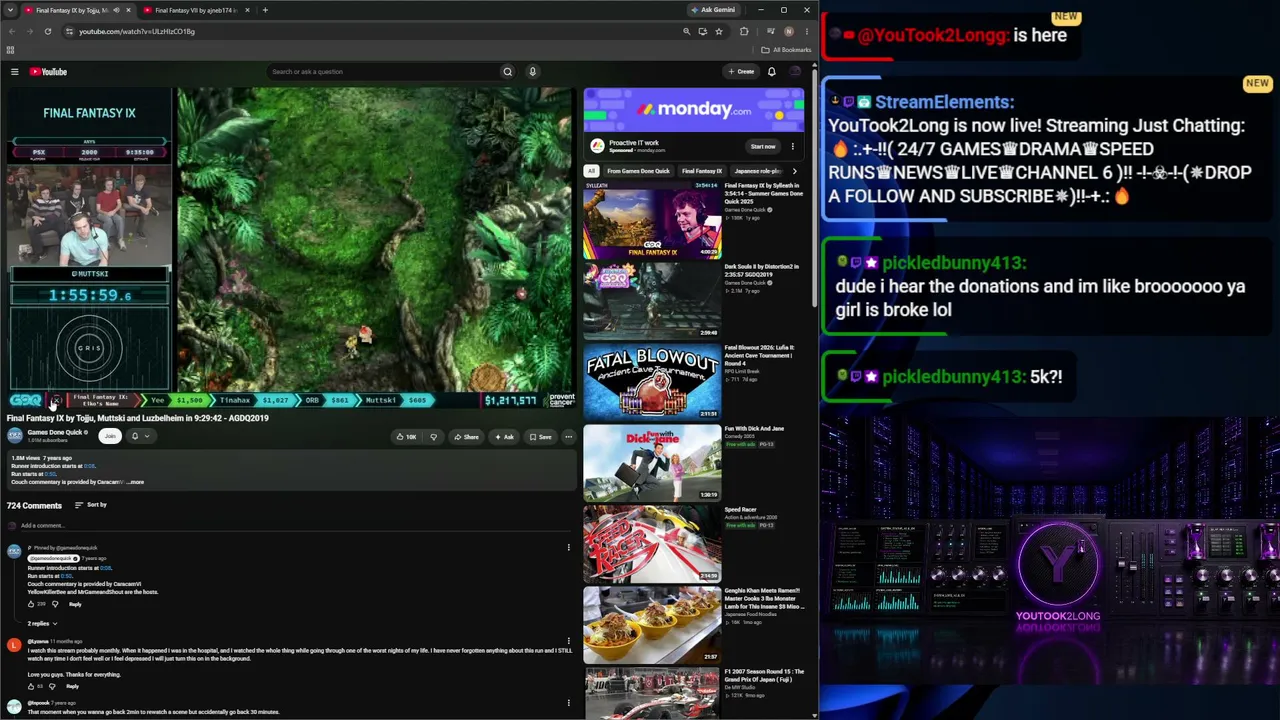The image size is (1280, 720).
Task: Click Start now on monday.com ad
Action: coord(763,146)
